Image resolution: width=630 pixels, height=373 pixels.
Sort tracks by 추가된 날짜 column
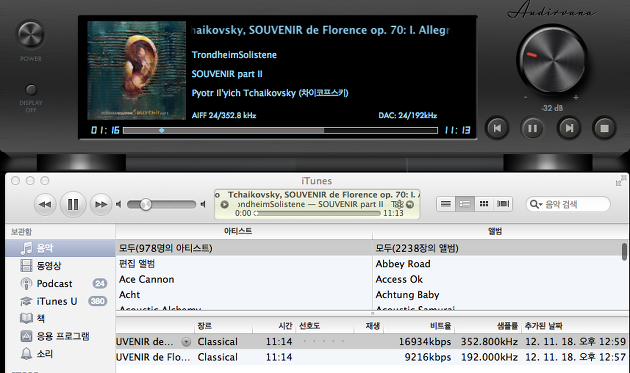pyautogui.click(x=575, y=326)
